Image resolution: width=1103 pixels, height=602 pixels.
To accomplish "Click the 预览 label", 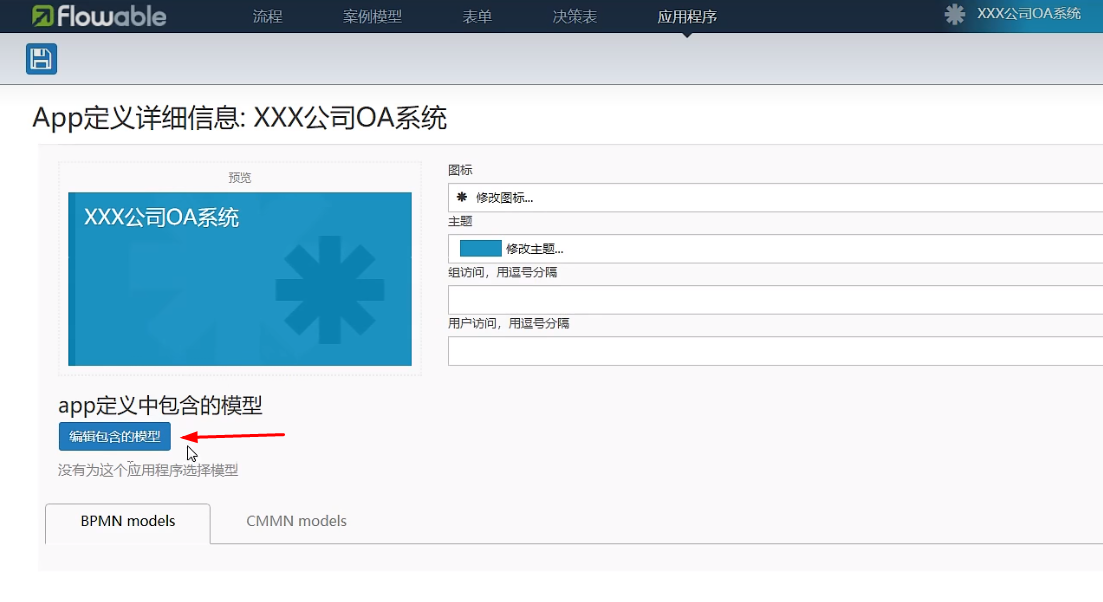I will click(x=240, y=177).
